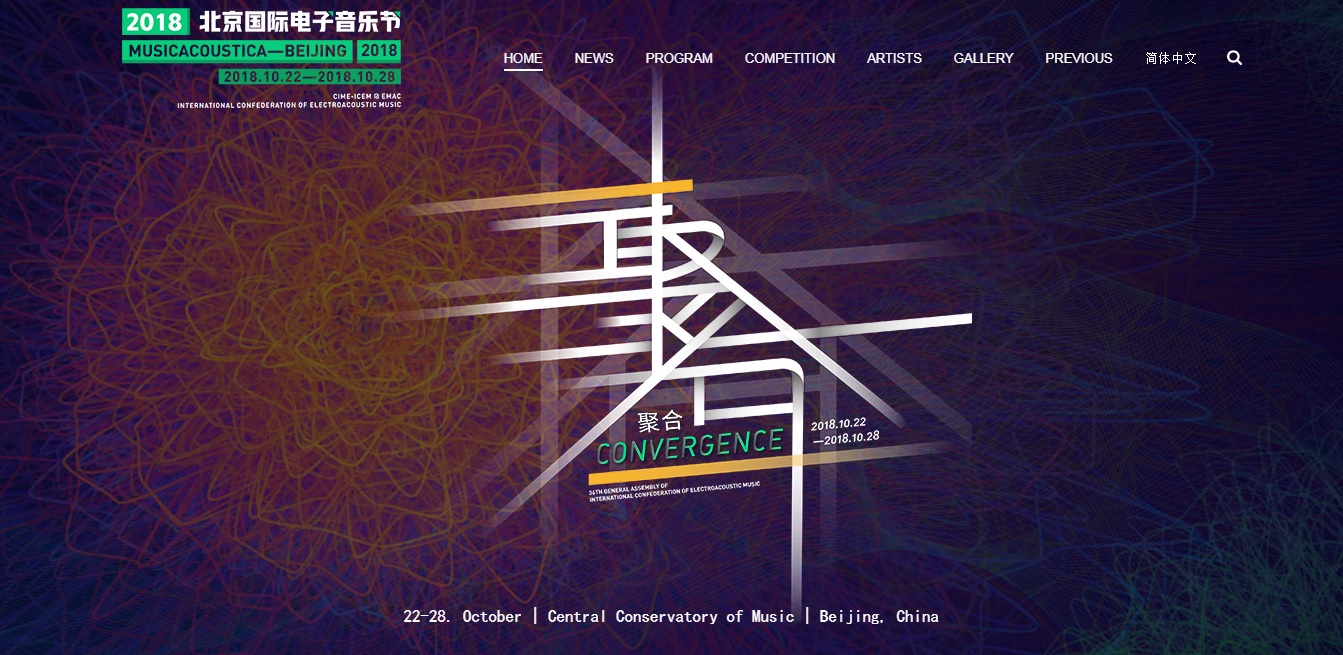Screen dimensions: 1343x655
Task: Click the 北京国际电子音乐节 logo title
Action: [x=299, y=22]
